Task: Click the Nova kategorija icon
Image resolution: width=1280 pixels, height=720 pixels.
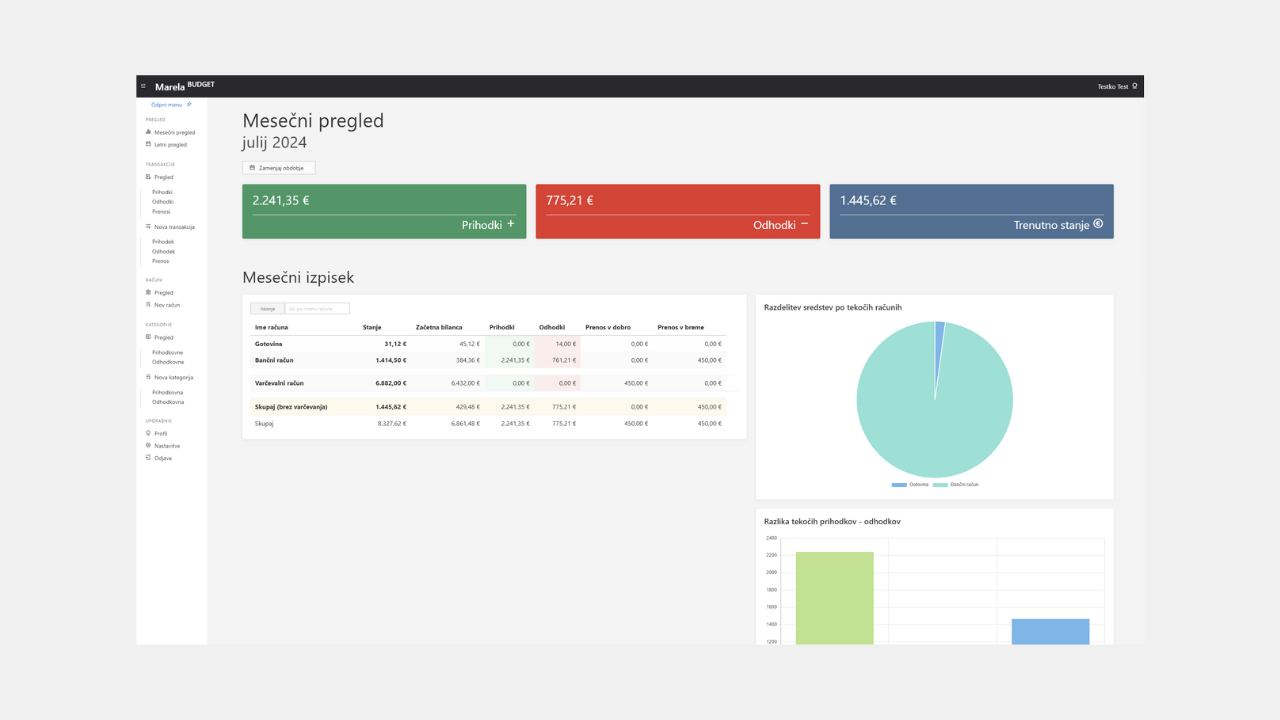Action: pos(148,377)
